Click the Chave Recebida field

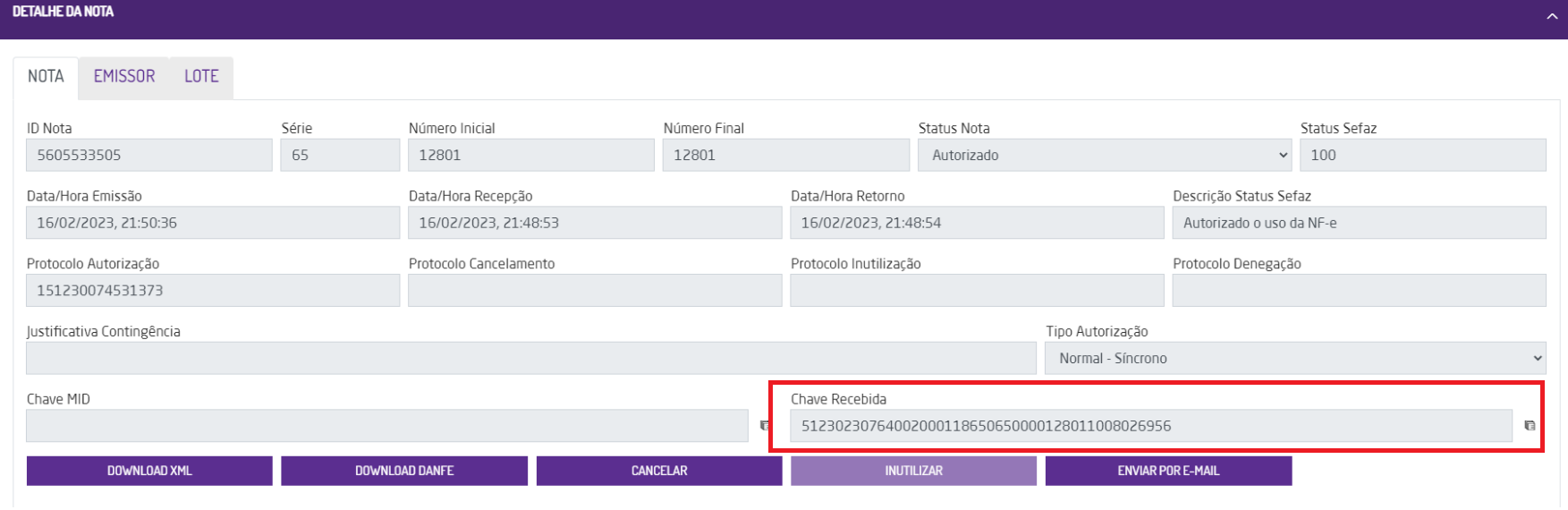point(1151,426)
